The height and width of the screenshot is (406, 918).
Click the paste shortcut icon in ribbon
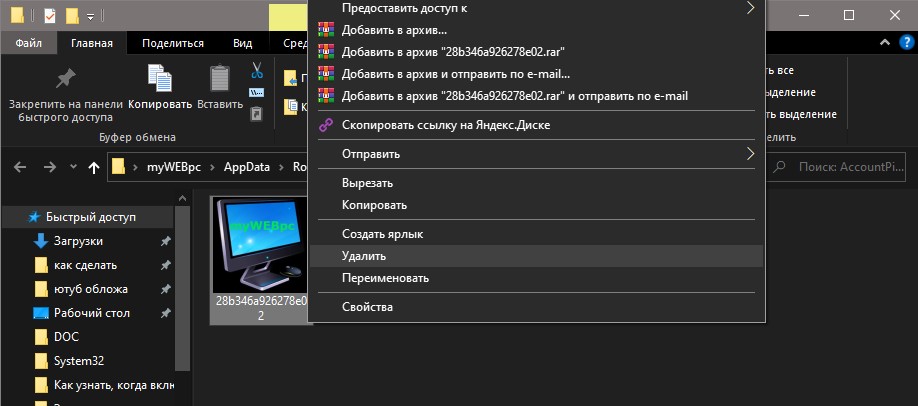(256, 113)
